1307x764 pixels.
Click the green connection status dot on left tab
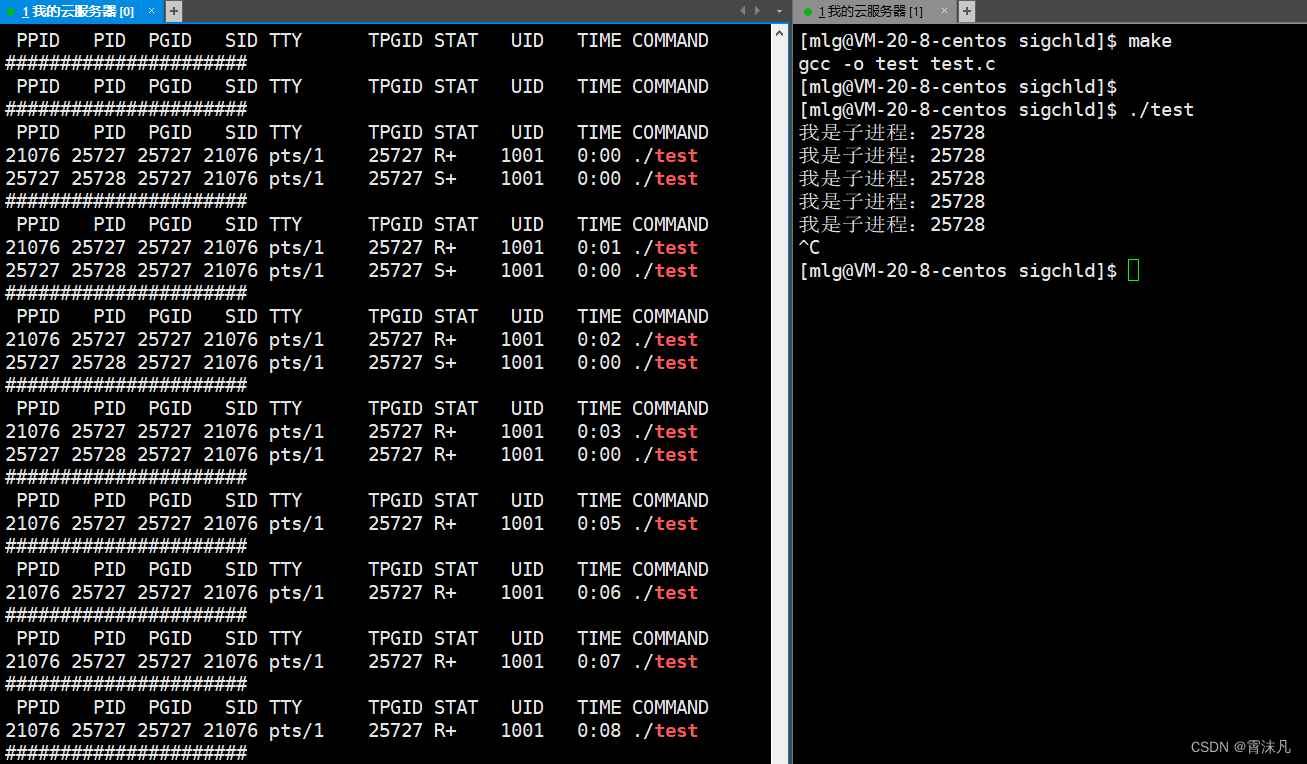click(12, 11)
